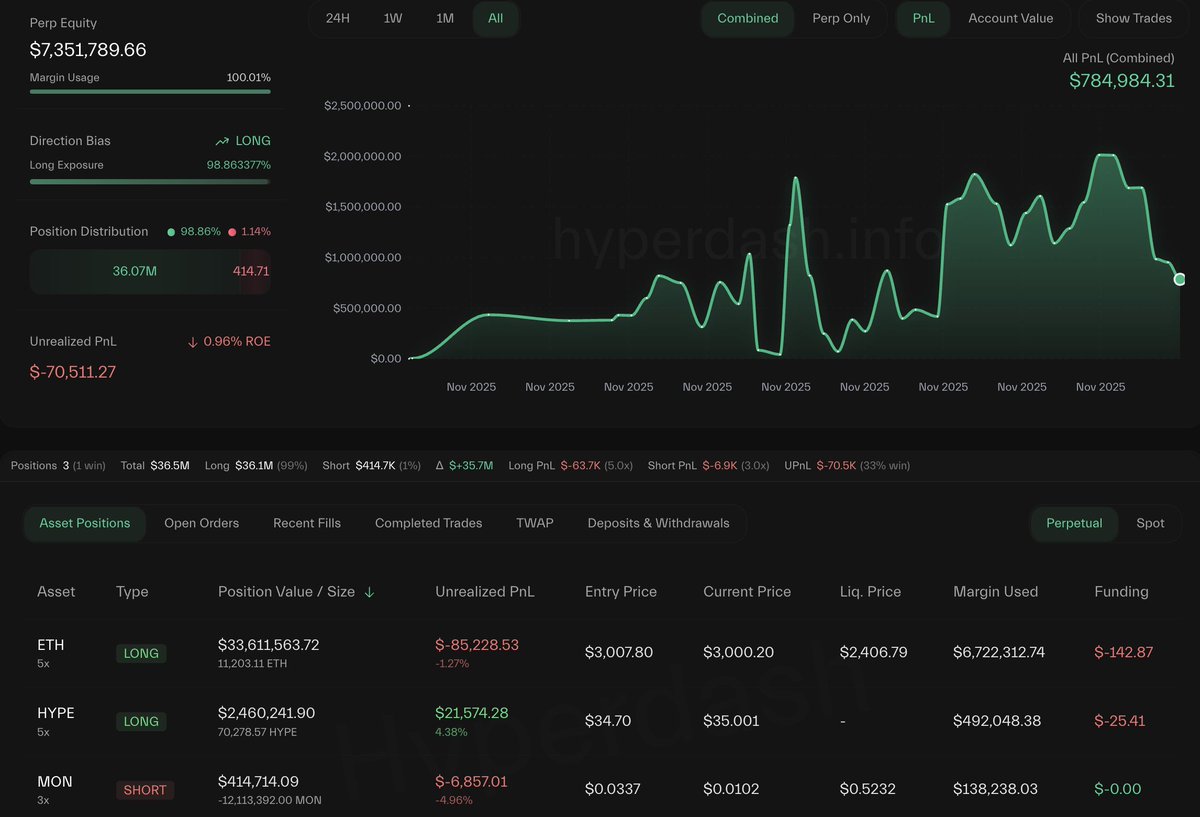This screenshot has width=1200, height=817.
Task: Click the red down arrow beside ROE
Action: [x=192, y=342]
